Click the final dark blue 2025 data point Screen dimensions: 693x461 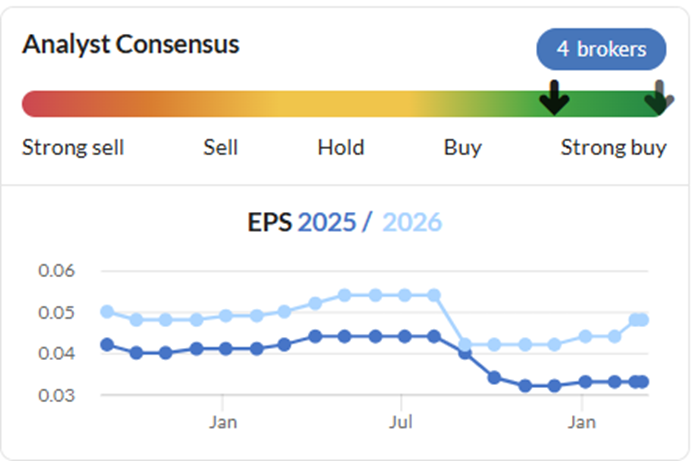(642, 382)
